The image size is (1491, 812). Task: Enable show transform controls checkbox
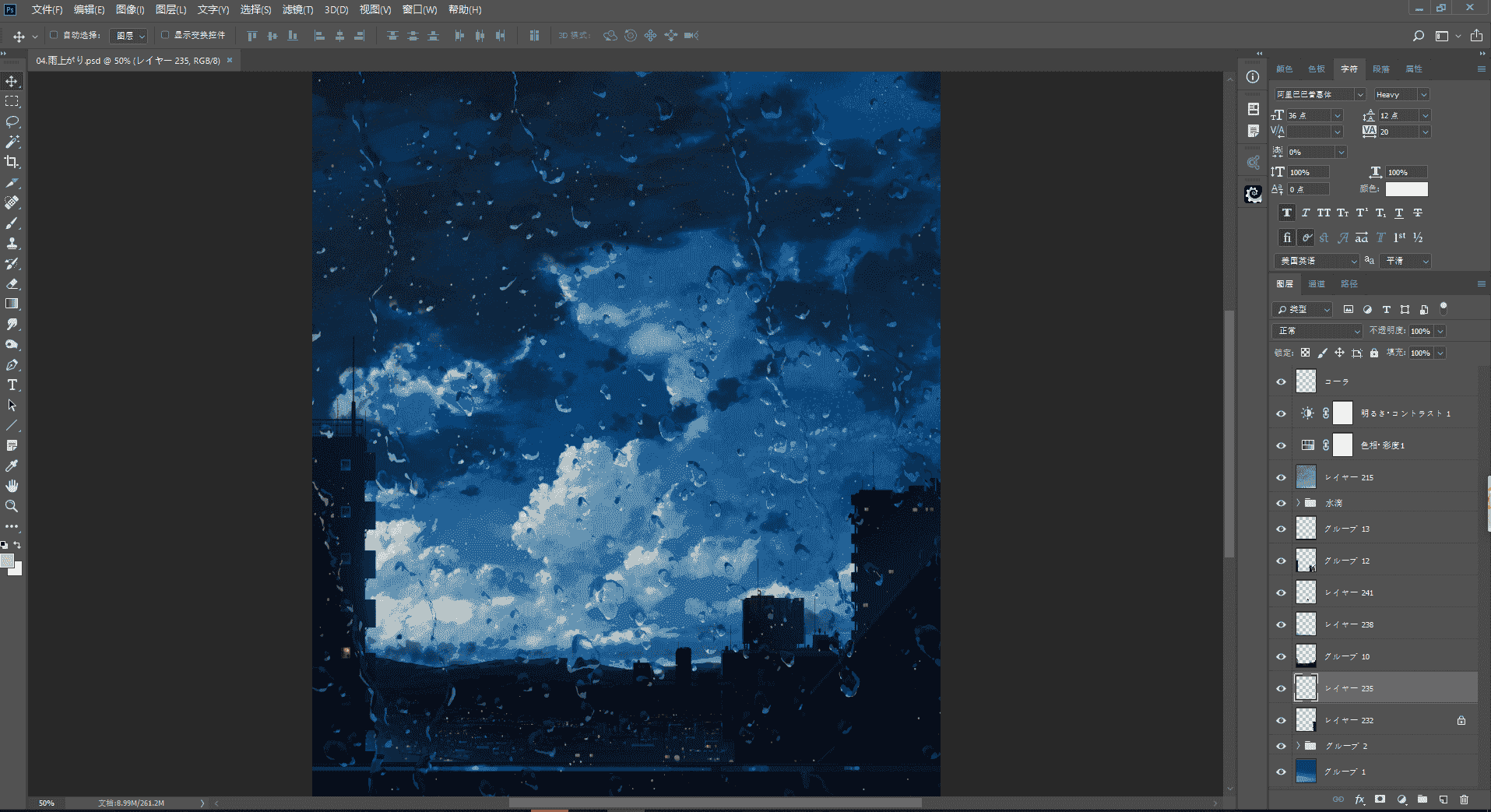[x=165, y=35]
